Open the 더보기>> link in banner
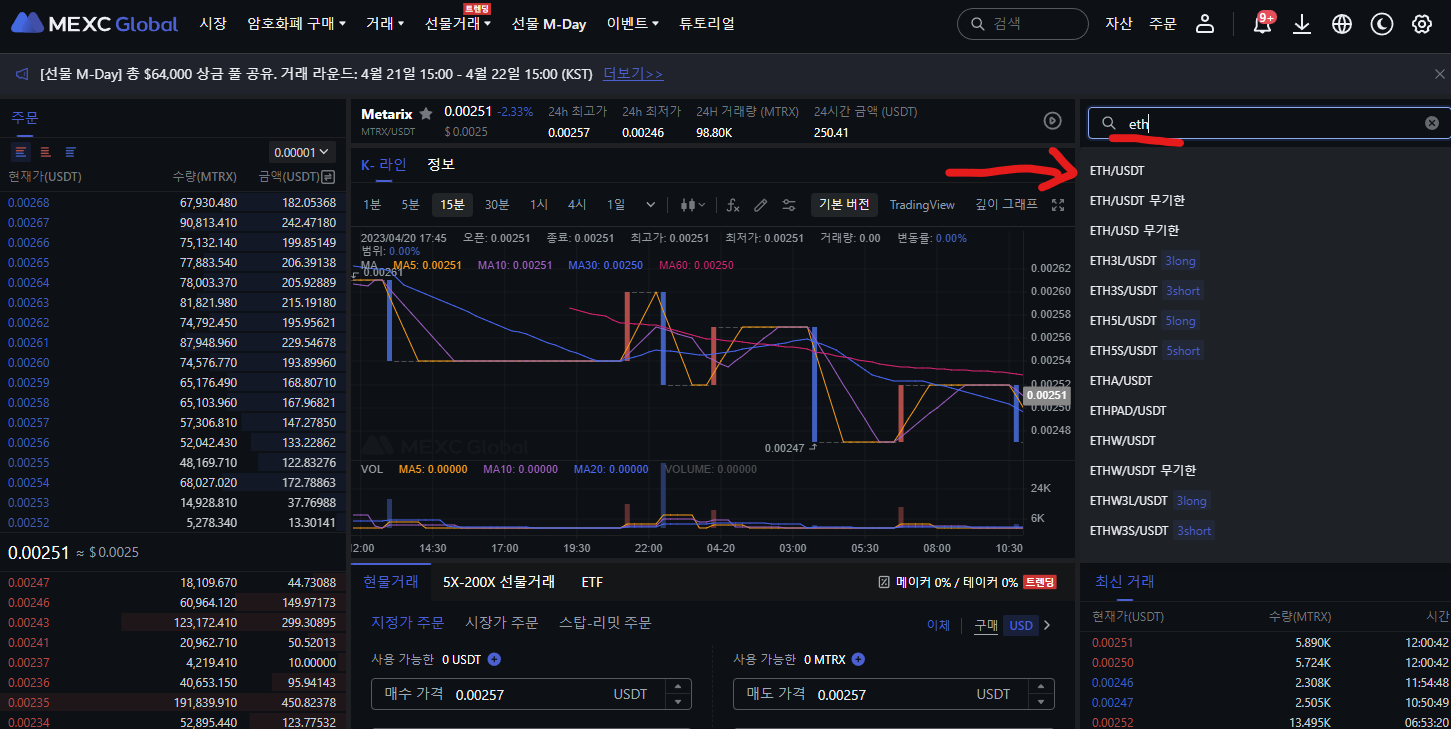Viewport: 1451px width, 729px height. (x=633, y=74)
